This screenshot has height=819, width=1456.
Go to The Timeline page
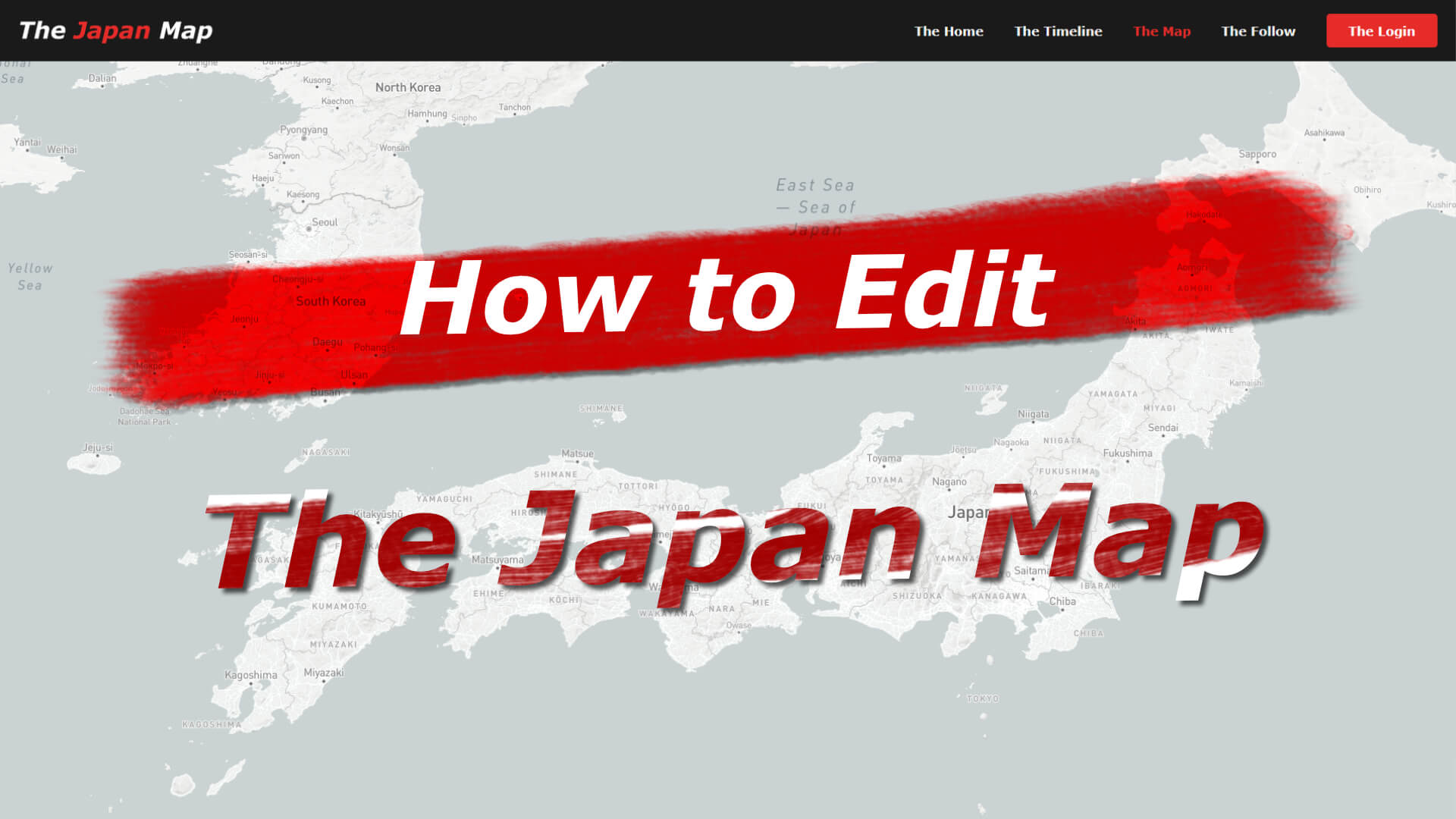[1058, 31]
